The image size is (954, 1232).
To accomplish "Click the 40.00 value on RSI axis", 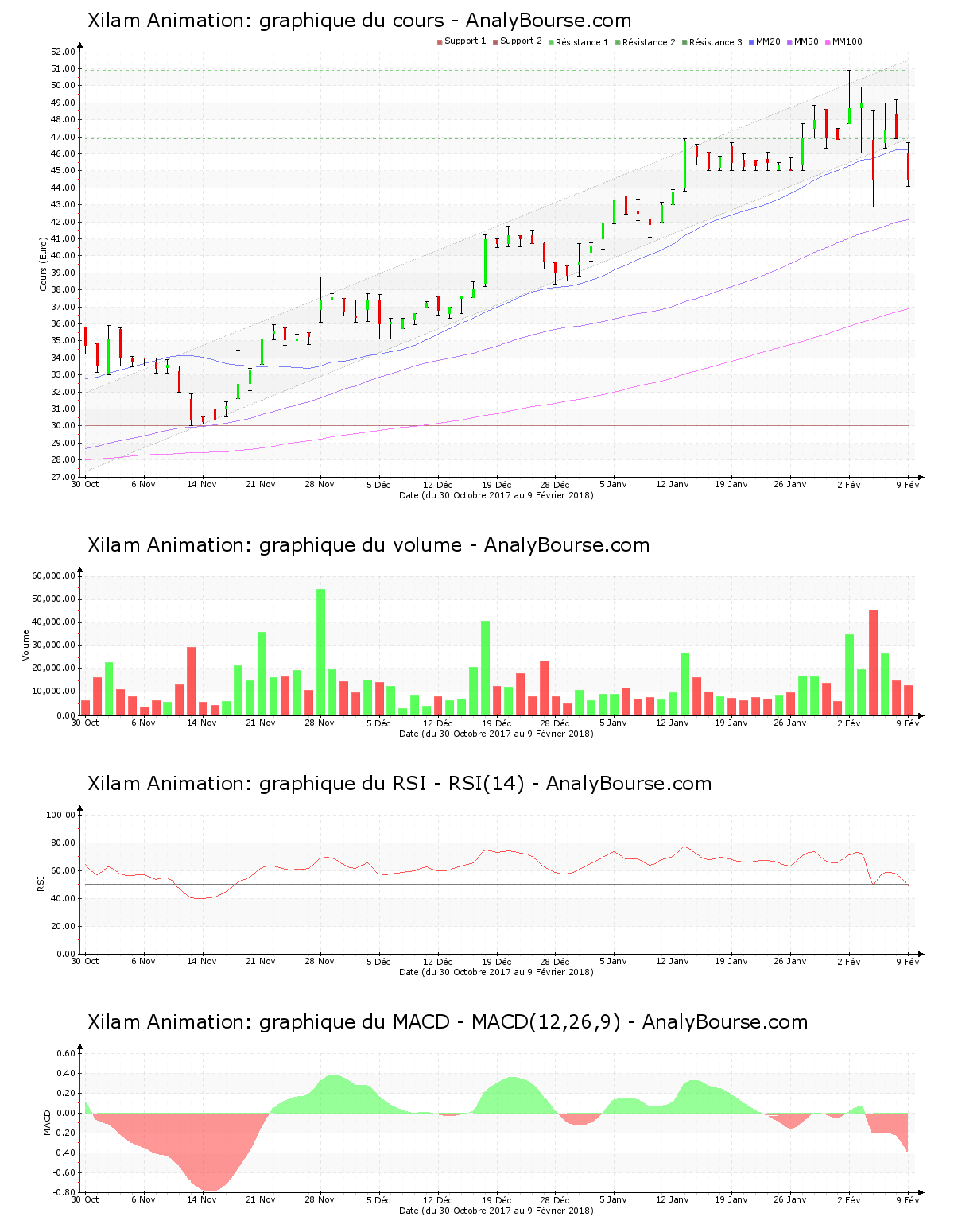I will [64, 898].
